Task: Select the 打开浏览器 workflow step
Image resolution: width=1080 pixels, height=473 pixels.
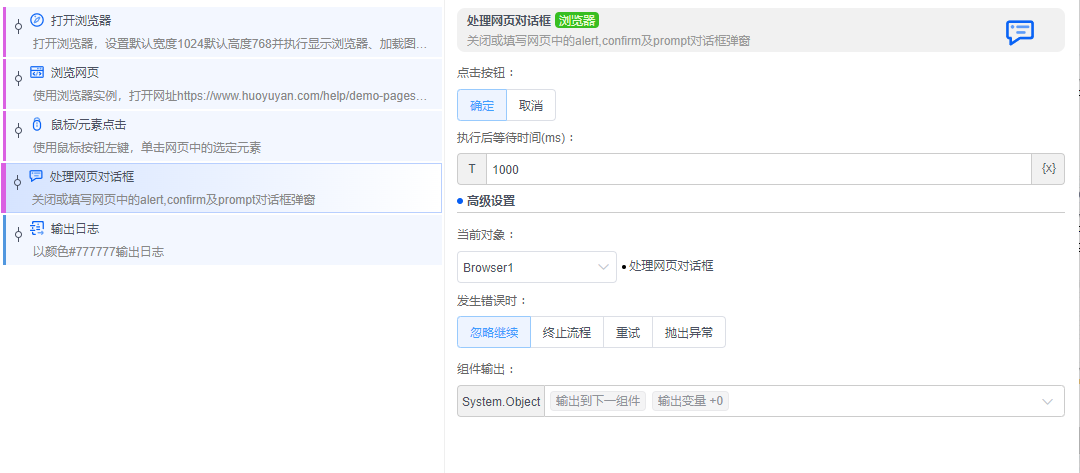Action: point(222,32)
